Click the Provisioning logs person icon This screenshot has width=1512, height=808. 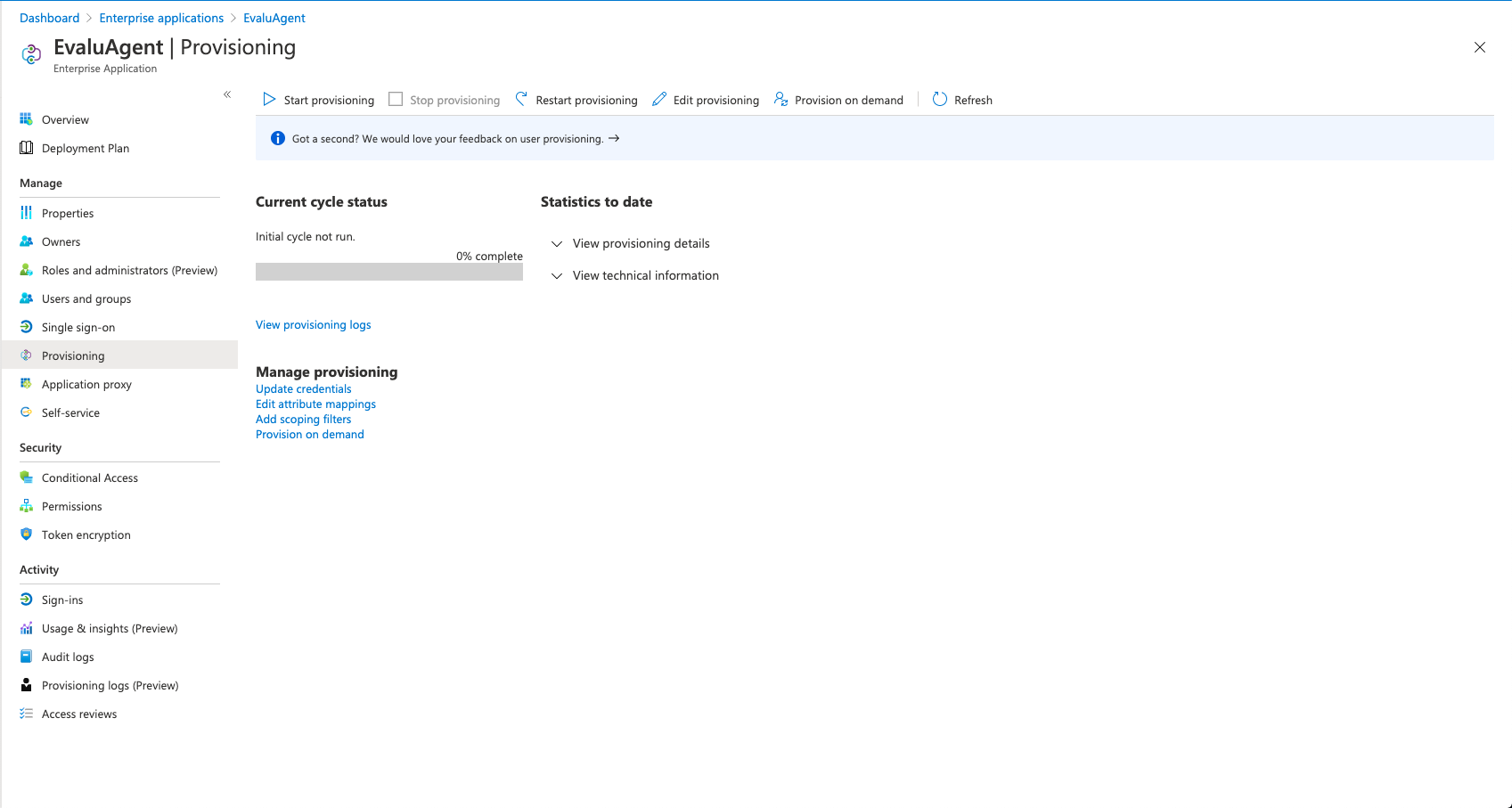point(27,685)
